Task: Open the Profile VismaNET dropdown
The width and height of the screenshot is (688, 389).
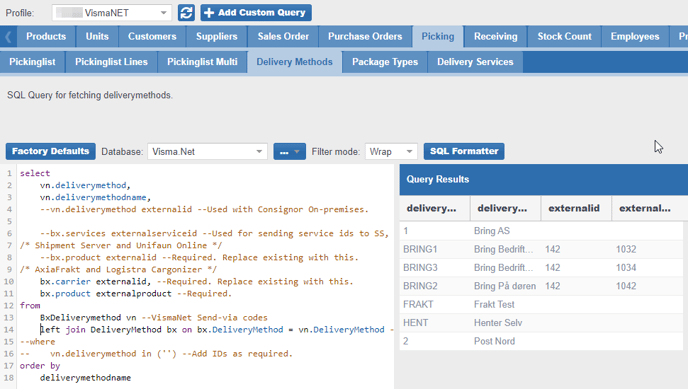Action: coord(111,13)
